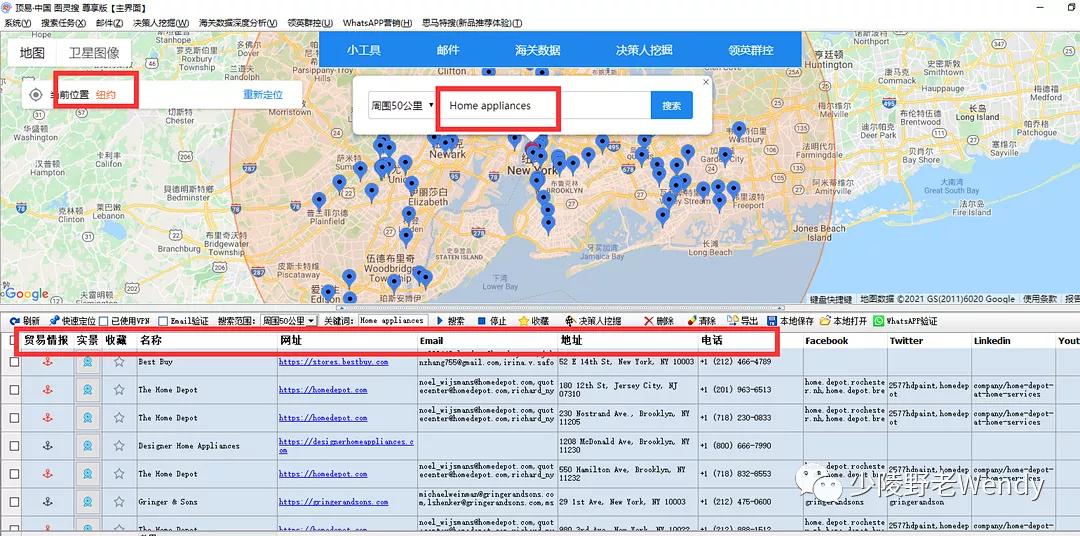Click the 关键词 keyword field in toolbar
The image size is (1080, 536).
coord(393,321)
